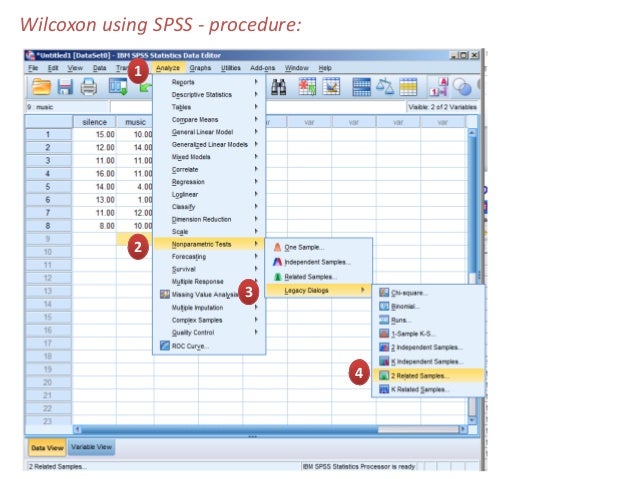The width and height of the screenshot is (638, 479).
Task: Expand the Regression submenu
Action: (209, 182)
